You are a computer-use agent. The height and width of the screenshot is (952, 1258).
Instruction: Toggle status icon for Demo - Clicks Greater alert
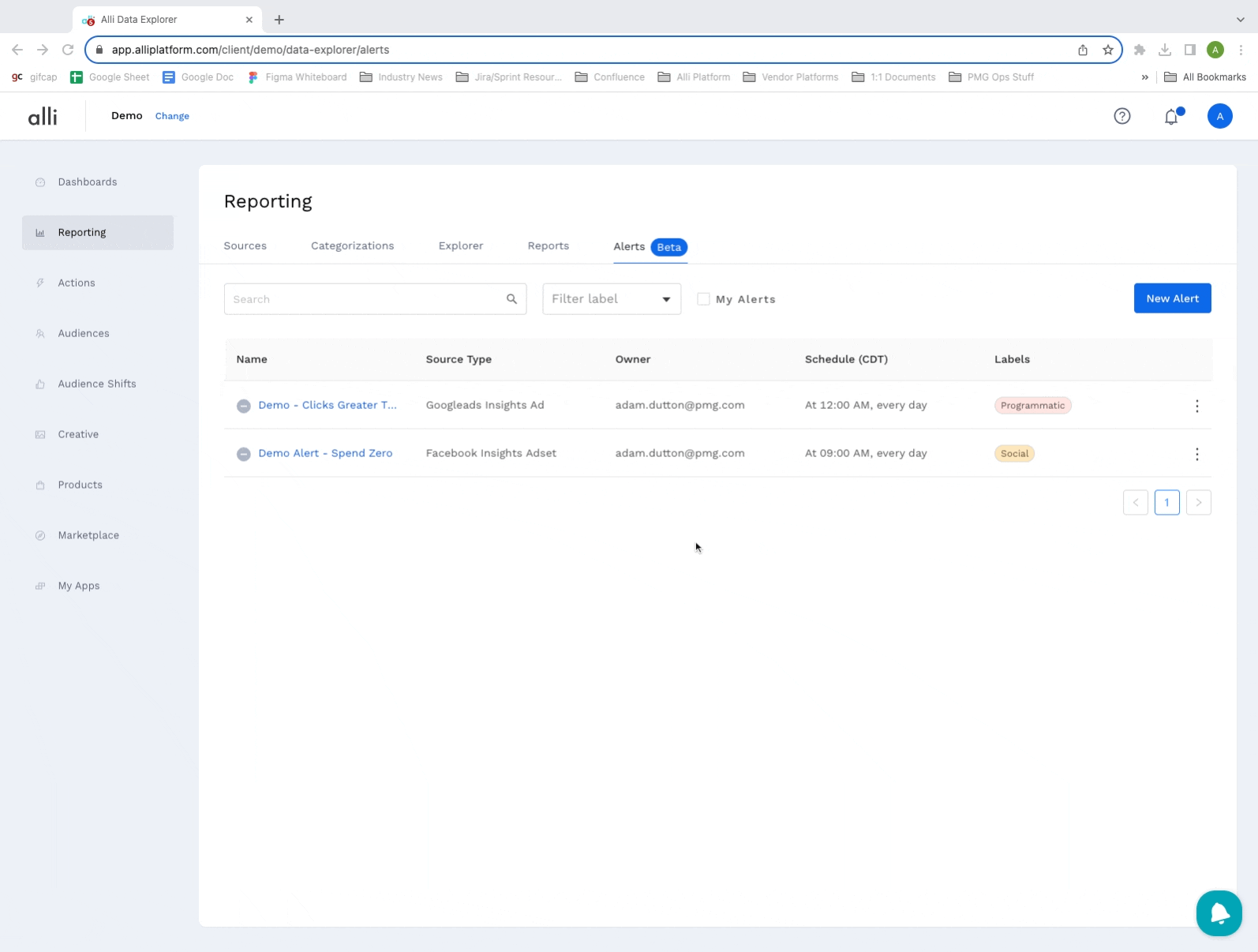tap(244, 406)
